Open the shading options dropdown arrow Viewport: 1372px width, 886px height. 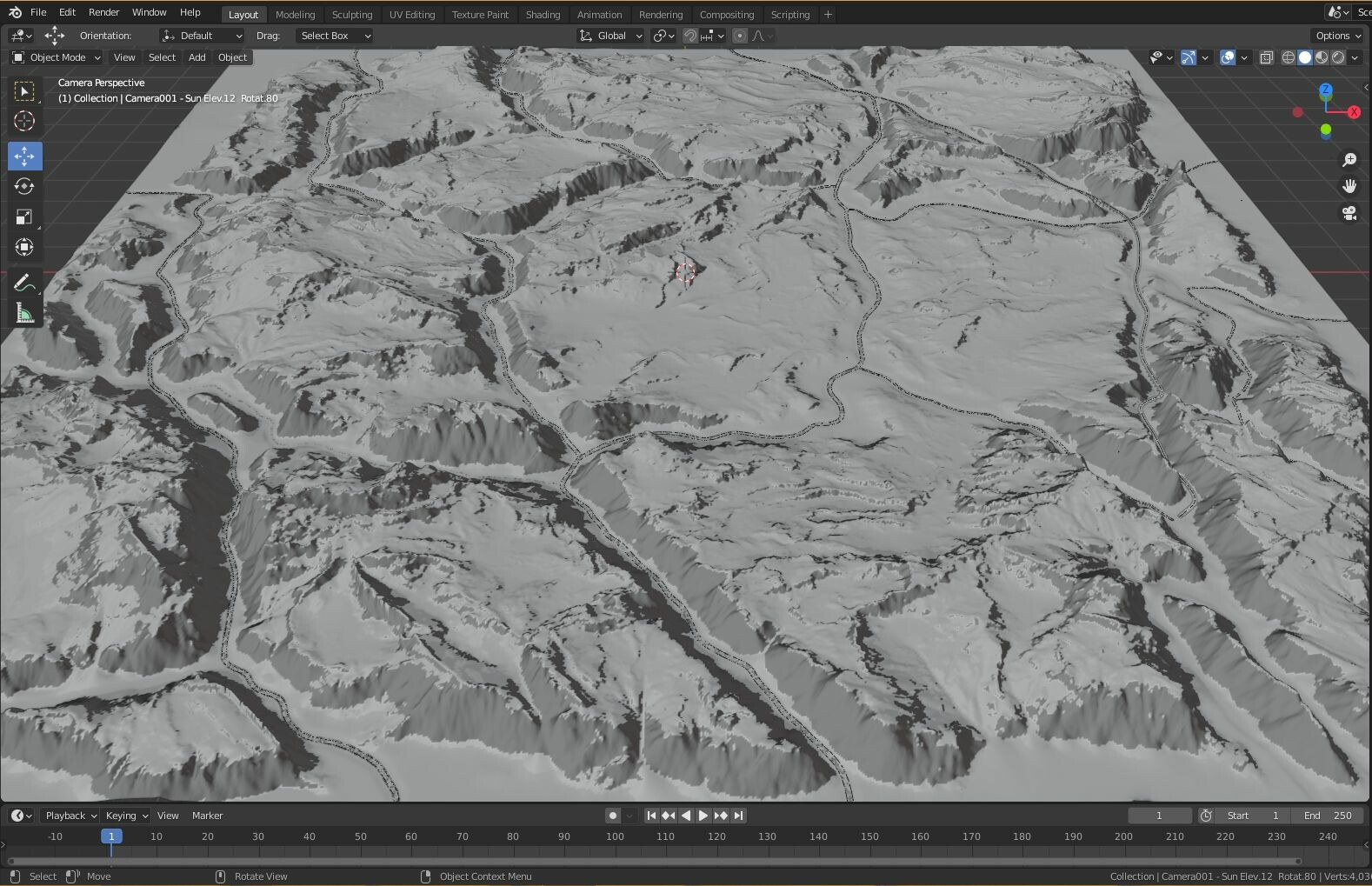tap(1355, 57)
